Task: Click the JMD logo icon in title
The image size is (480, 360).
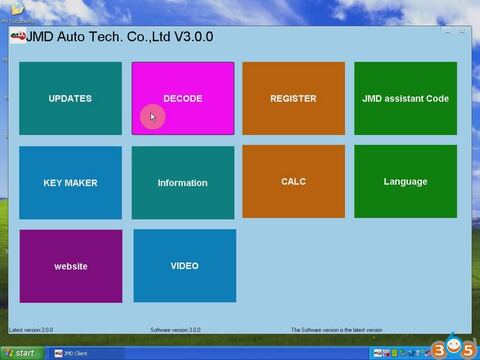Action: click(x=18, y=36)
